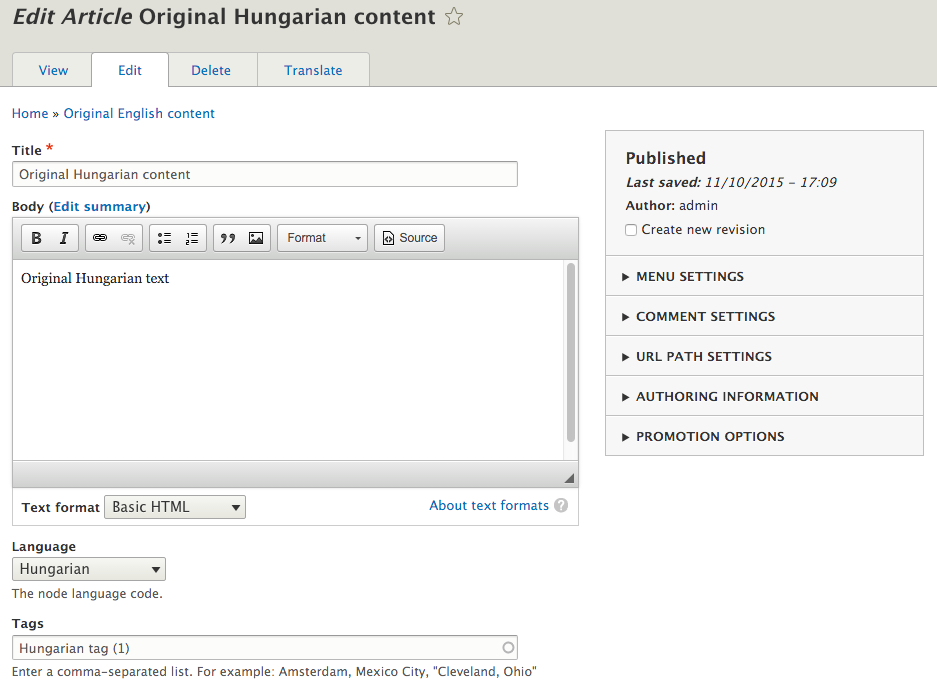This screenshot has width=937, height=684.
Task: Open the Language dropdown showing Hungarian
Action: click(x=89, y=569)
